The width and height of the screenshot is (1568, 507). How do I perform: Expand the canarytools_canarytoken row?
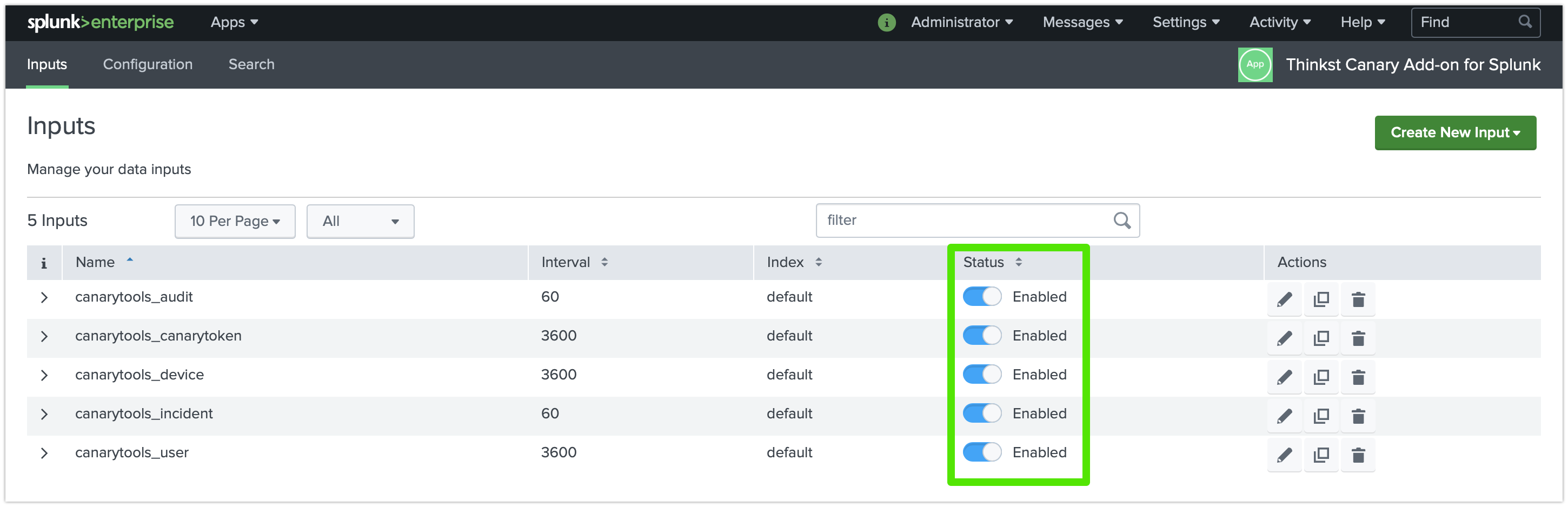(x=44, y=337)
